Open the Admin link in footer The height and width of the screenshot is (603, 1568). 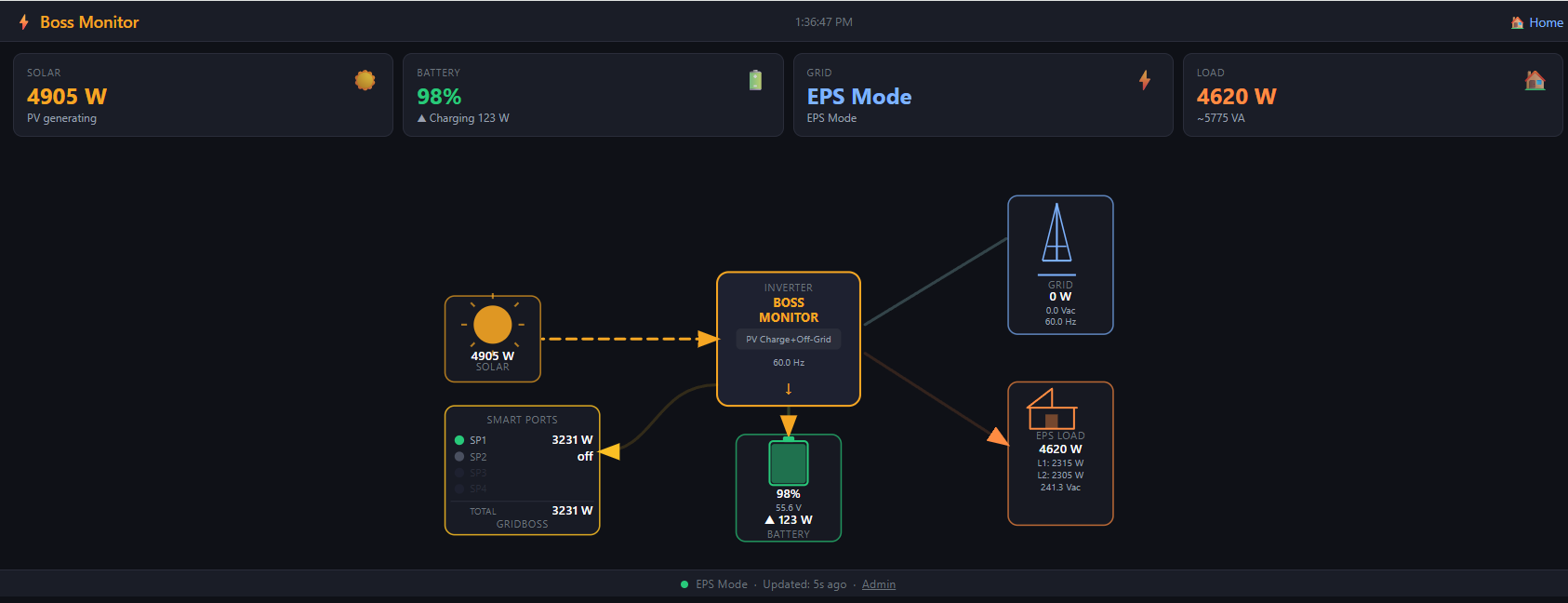tap(879, 584)
